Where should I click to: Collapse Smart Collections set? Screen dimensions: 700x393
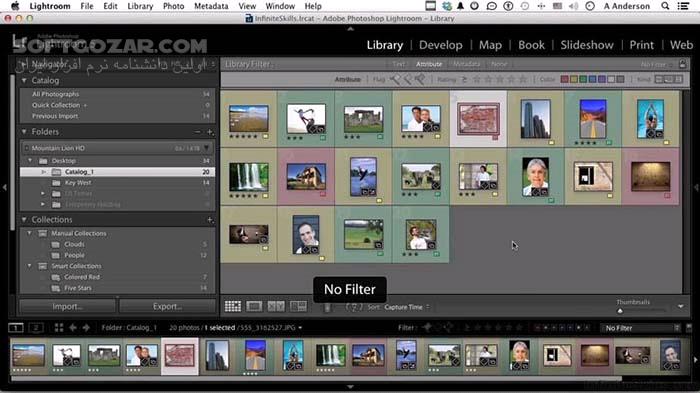(x=30, y=266)
